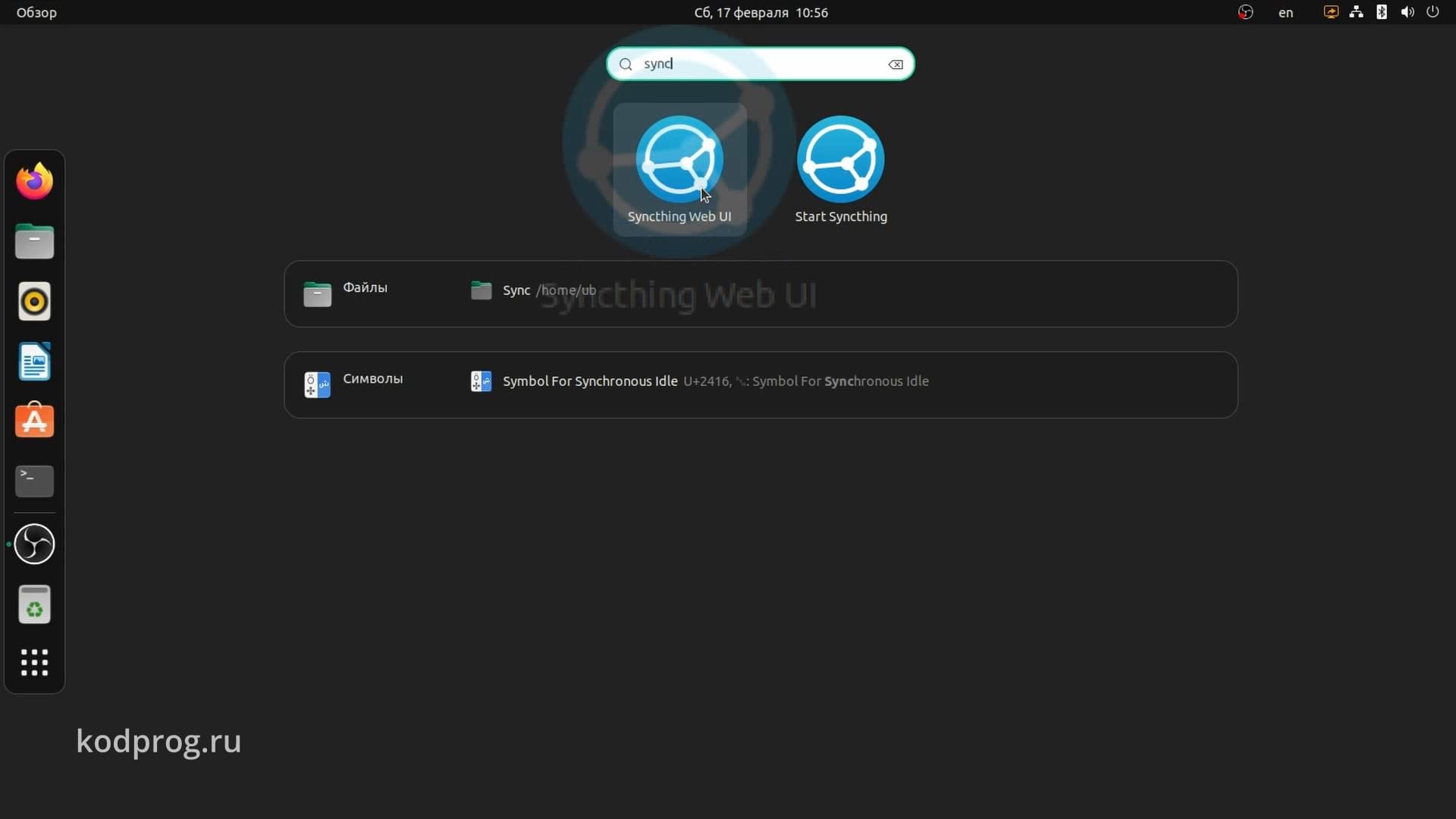Click the wired network status icon
1456x819 pixels.
[x=1356, y=12]
